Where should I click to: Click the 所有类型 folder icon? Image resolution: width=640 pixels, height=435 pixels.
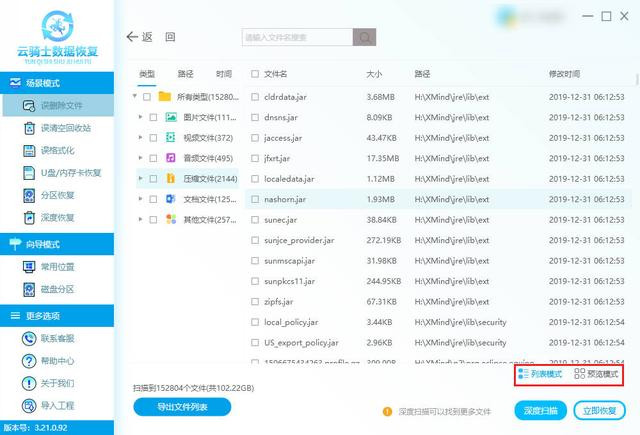tap(164, 96)
